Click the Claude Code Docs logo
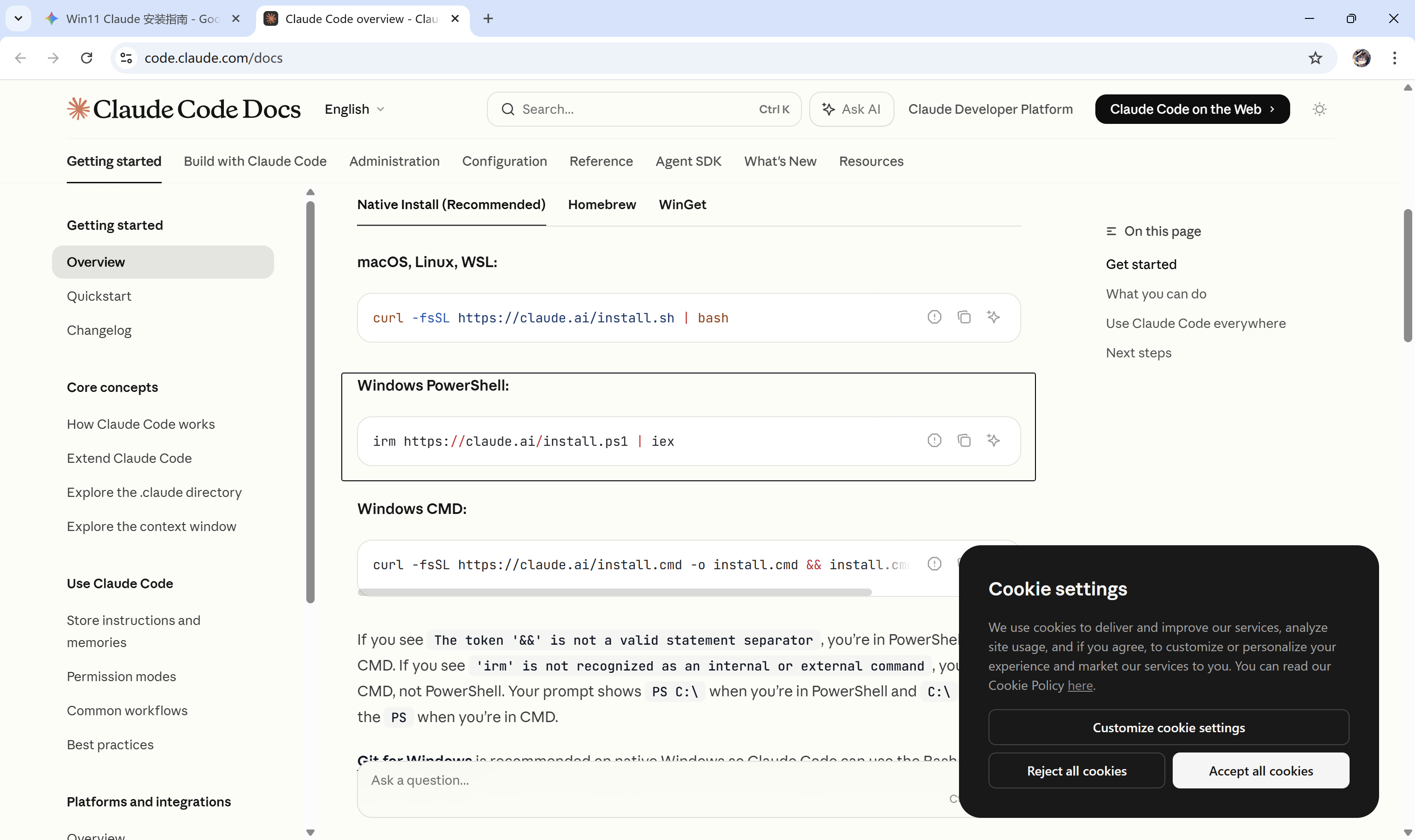The height and width of the screenshot is (840, 1415). pyautogui.click(x=183, y=109)
